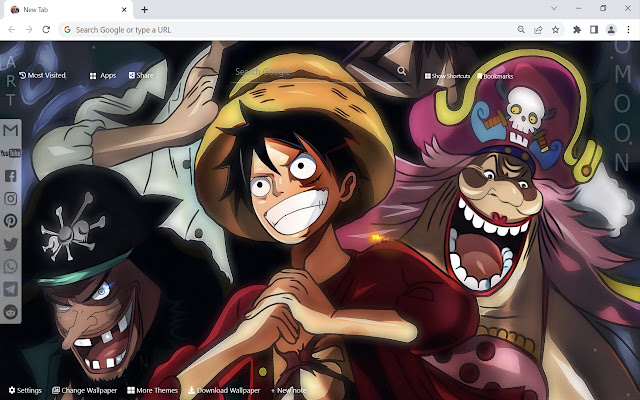The image size is (640, 400).
Task: Open Chrome's three-dot menu
Action: (x=628, y=29)
